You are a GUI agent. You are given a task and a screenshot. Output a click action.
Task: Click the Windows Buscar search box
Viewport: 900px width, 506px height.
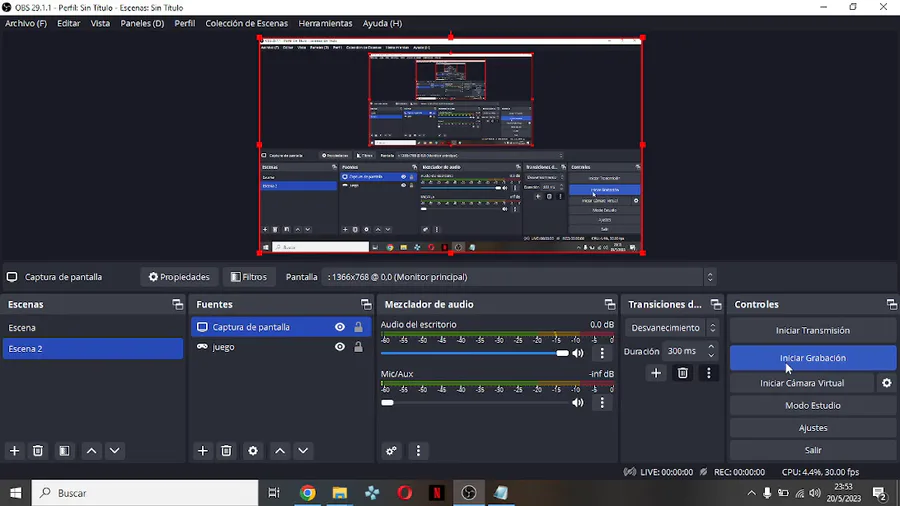[x=145, y=493]
